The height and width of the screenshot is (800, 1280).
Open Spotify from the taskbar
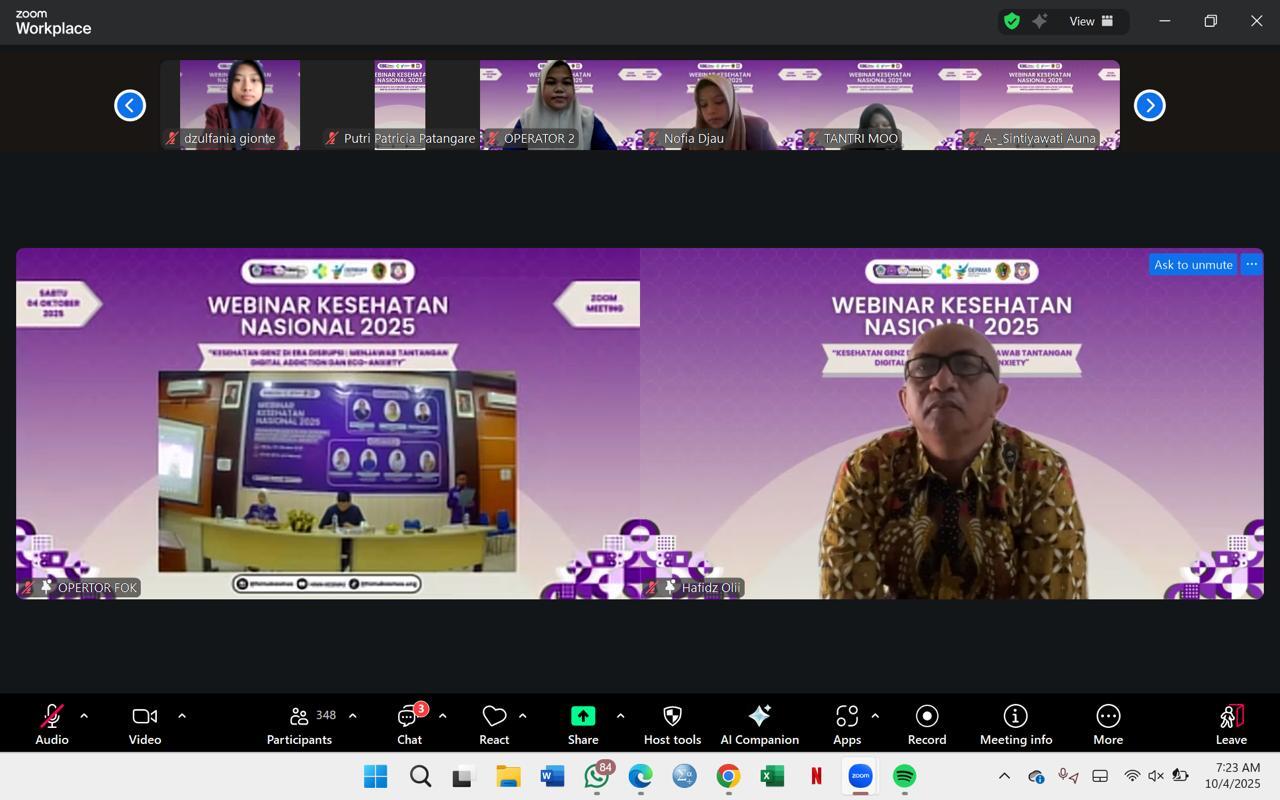click(x=904, y=776)
